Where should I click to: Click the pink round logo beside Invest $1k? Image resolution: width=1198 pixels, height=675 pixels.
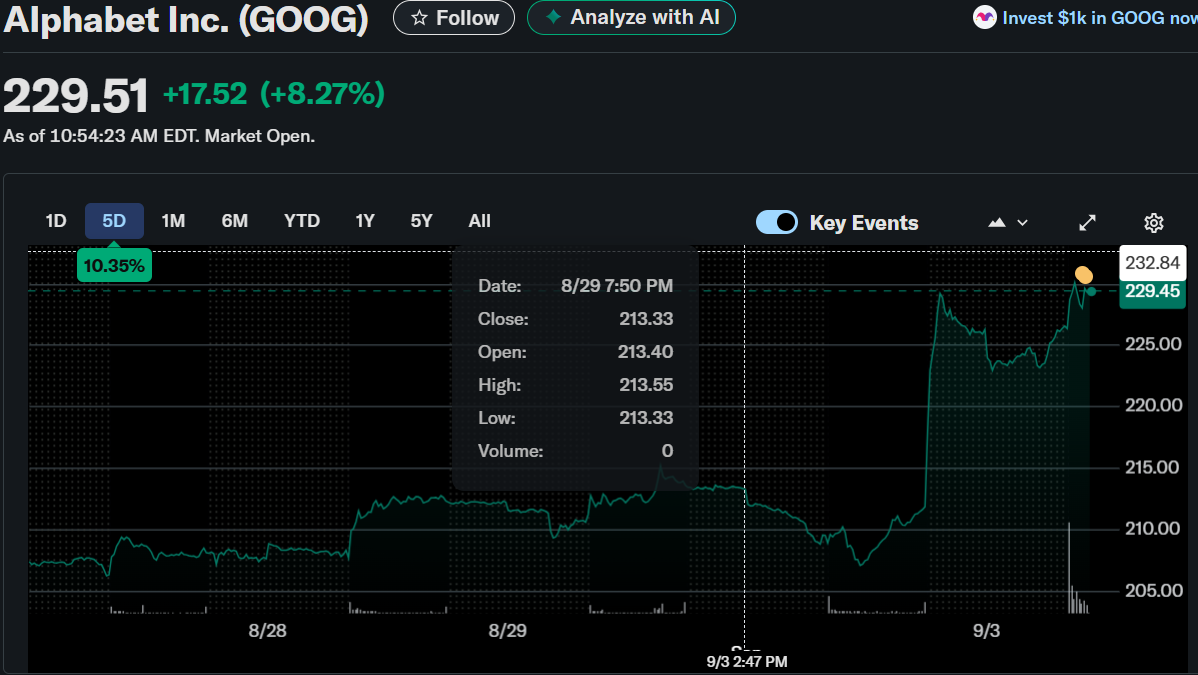pyautogui.click(x=984, y=17)
